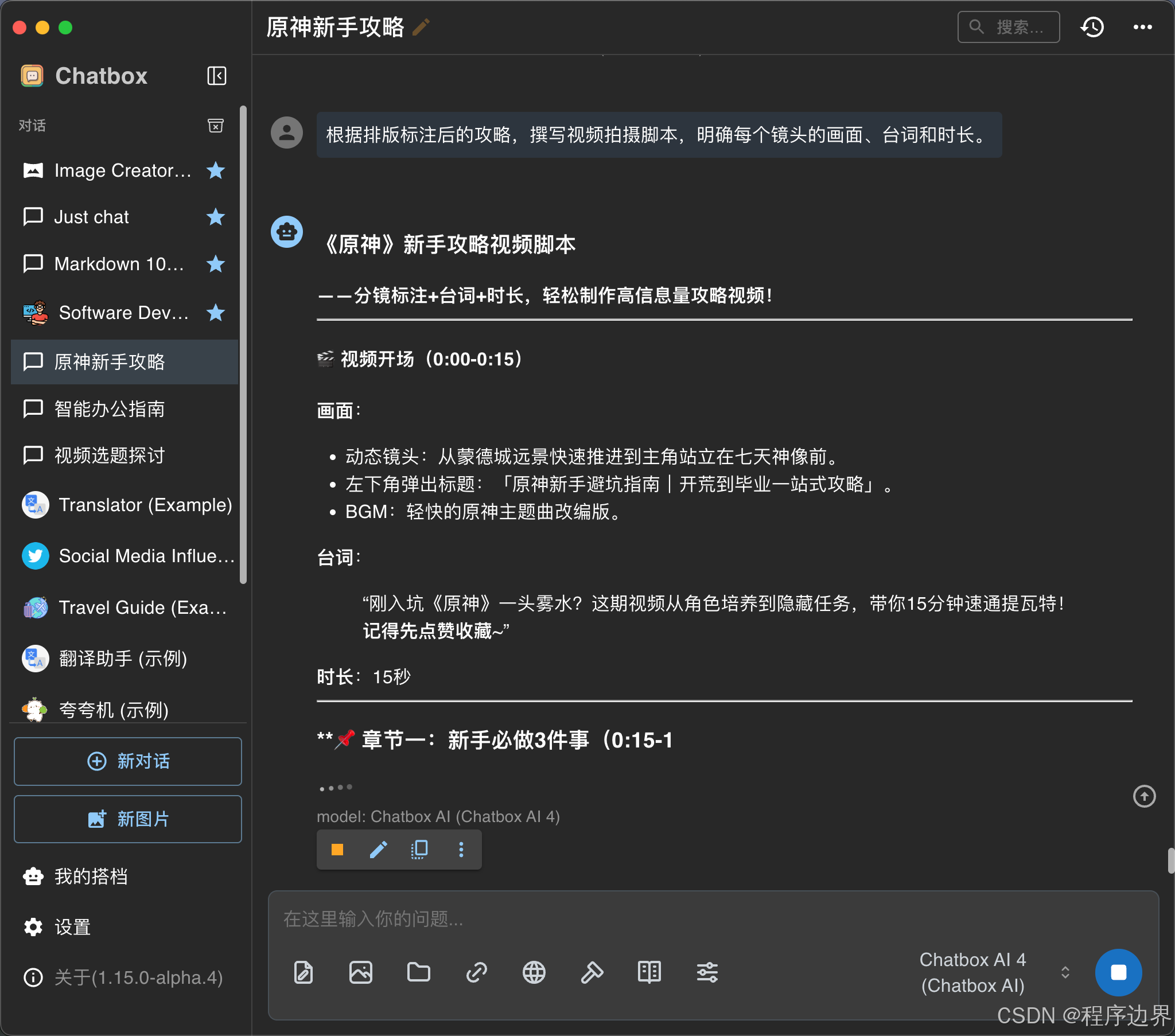The height and width of the screenshot is (1036, 1175).
Task: Select the 原神新手攻略 conversation in the sidebar
Action: [124, 361]
